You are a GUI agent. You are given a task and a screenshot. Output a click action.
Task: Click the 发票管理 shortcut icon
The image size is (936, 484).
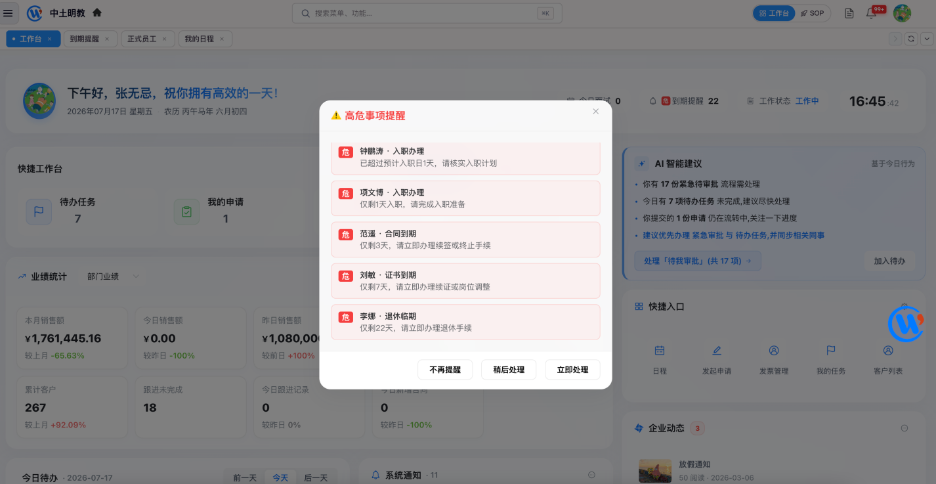774,350
